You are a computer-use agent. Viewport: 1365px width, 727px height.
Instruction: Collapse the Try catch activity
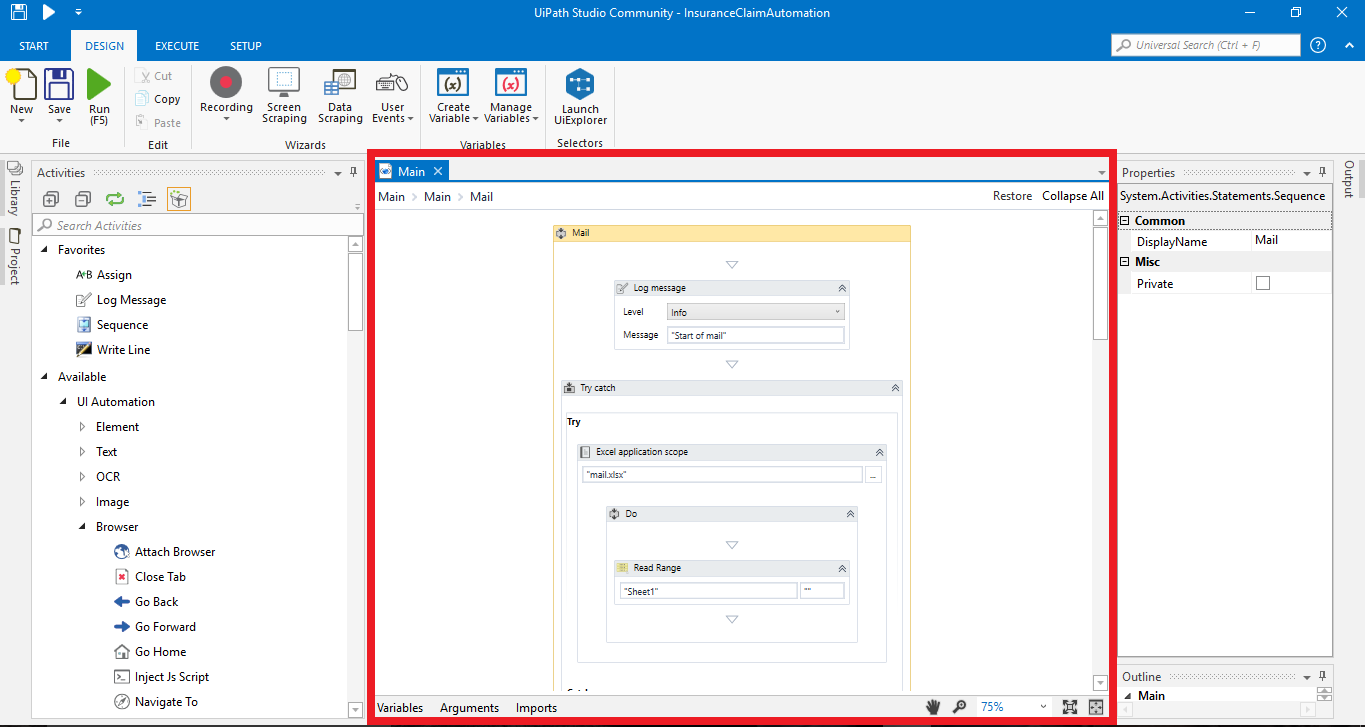coord(895,388)
